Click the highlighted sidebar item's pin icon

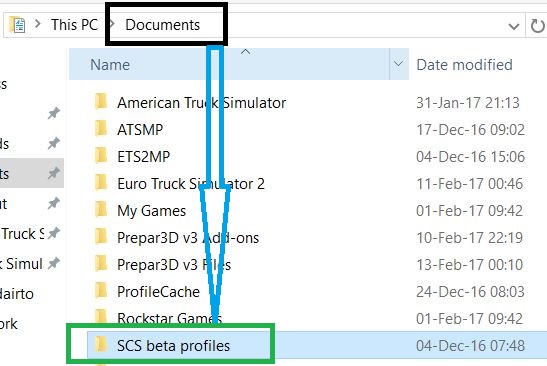coord(54,173)
